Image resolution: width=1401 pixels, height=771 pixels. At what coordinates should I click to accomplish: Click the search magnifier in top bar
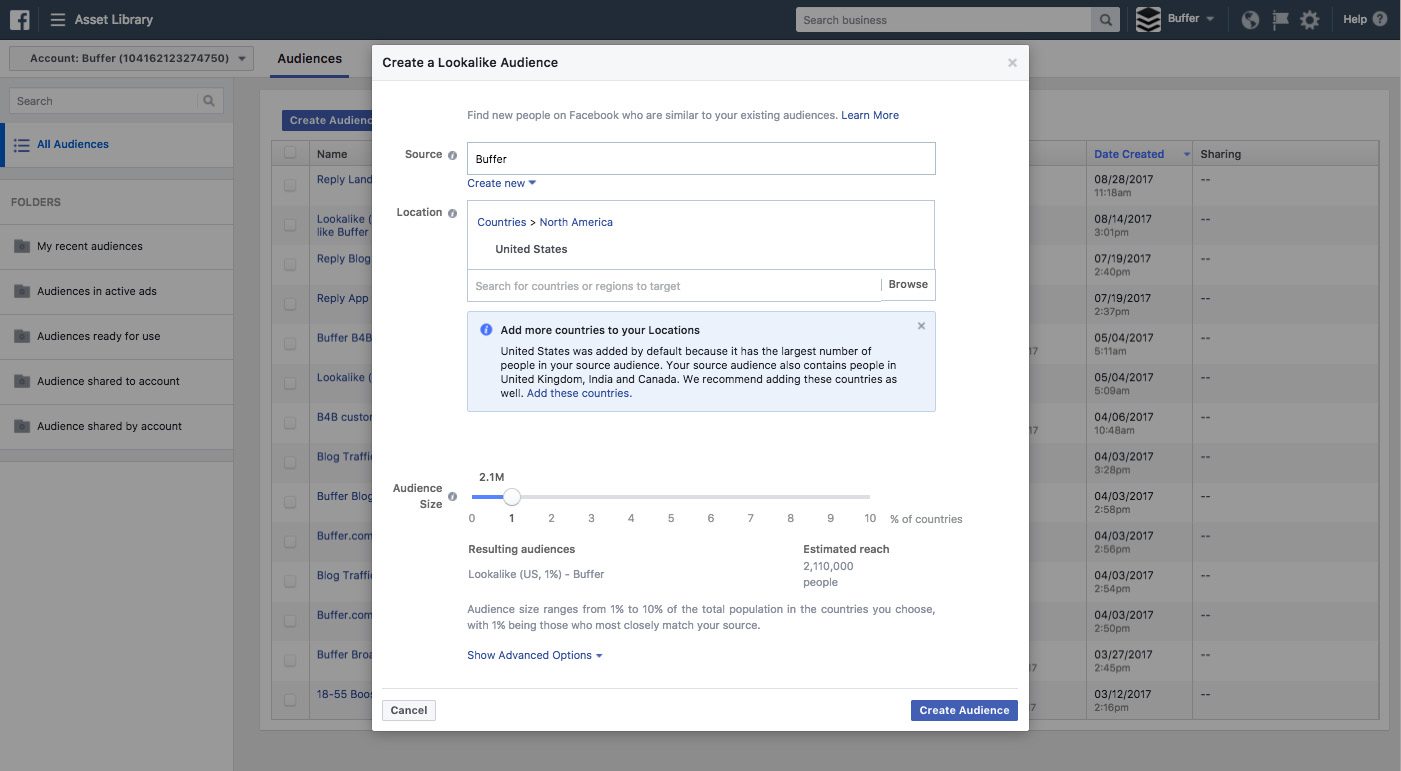[x=1105, y=20]
